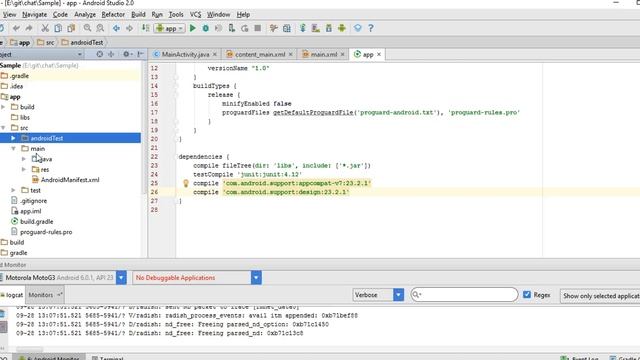This screenshot has width=640, height=360.
Task: Open the app run configuration dropdown
Action: pyautogui.click(x=169, y=28)
